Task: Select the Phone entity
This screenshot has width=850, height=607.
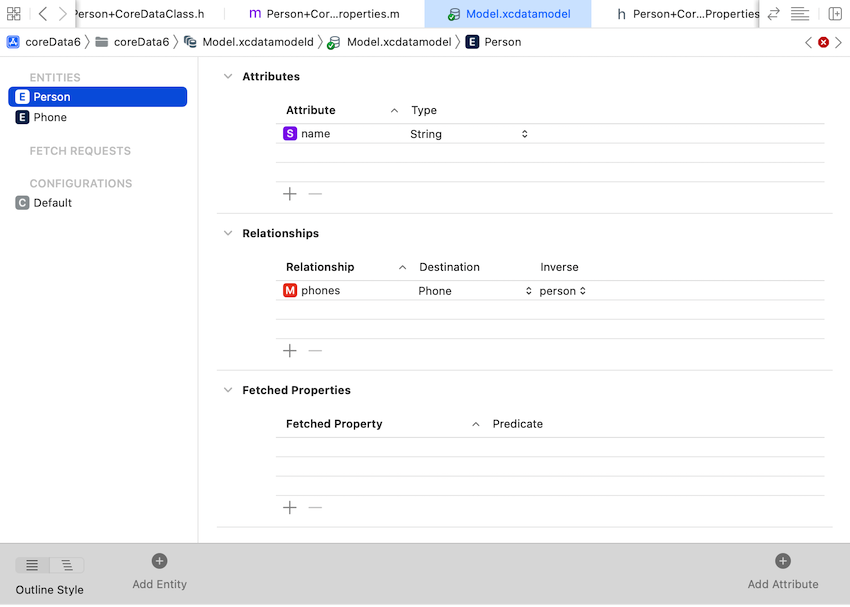Action: 50,117
